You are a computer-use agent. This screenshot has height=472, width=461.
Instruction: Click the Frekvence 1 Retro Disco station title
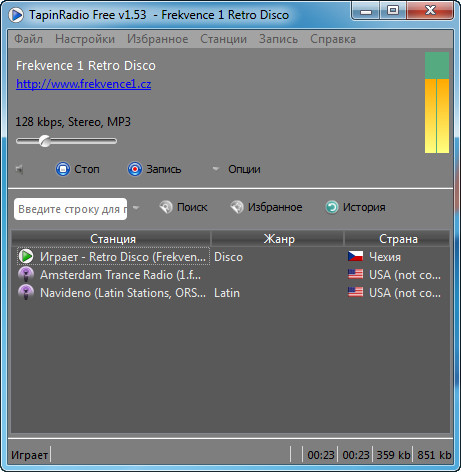pos(86,66)
